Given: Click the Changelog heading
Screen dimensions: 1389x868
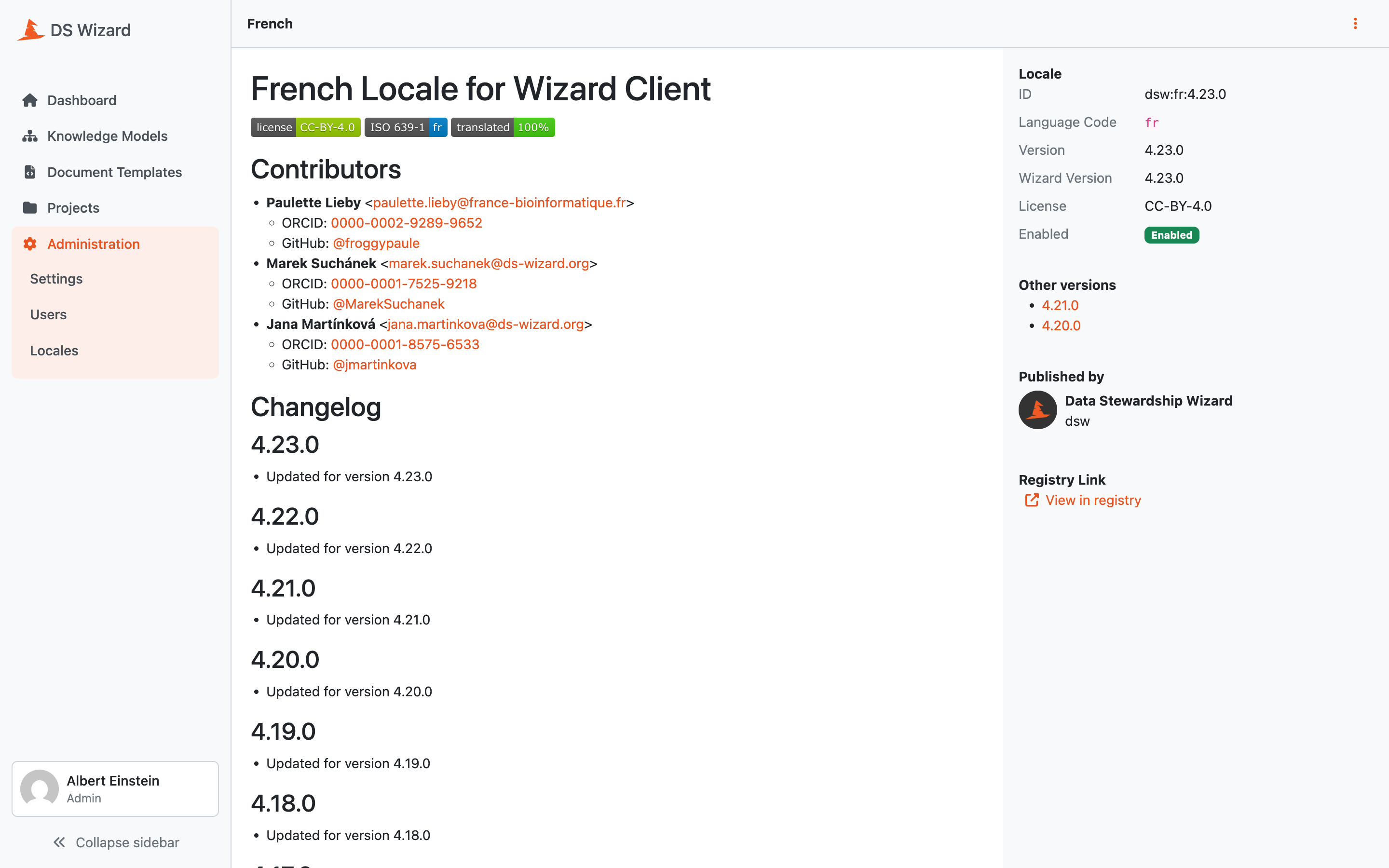Looking at the screenshot, I should pyautogui.click(x=316, y=407).
